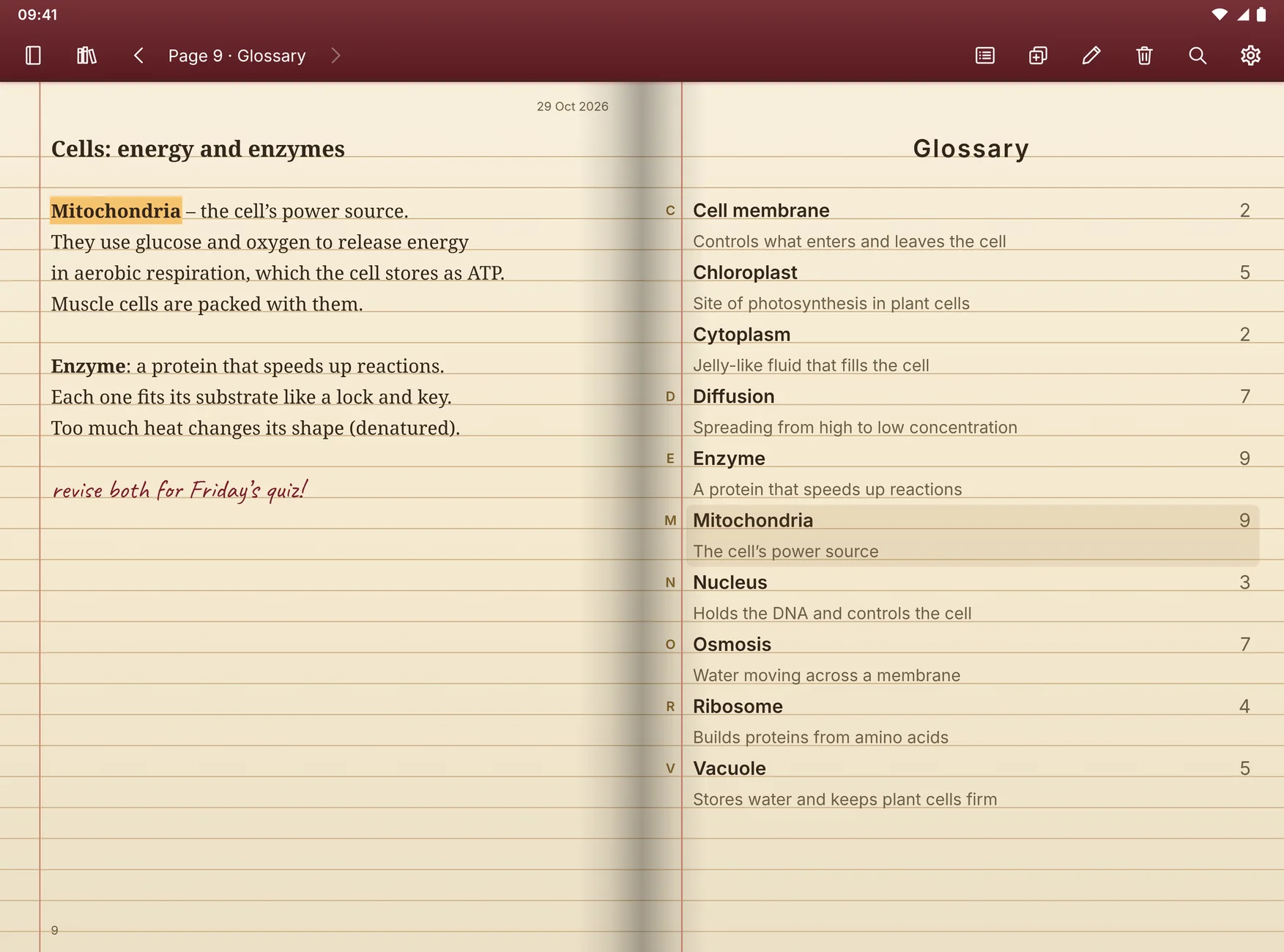Tap page number 7 beside Diffusion
Viewport: 1284px width, 952px height.
pos(1244,396)
